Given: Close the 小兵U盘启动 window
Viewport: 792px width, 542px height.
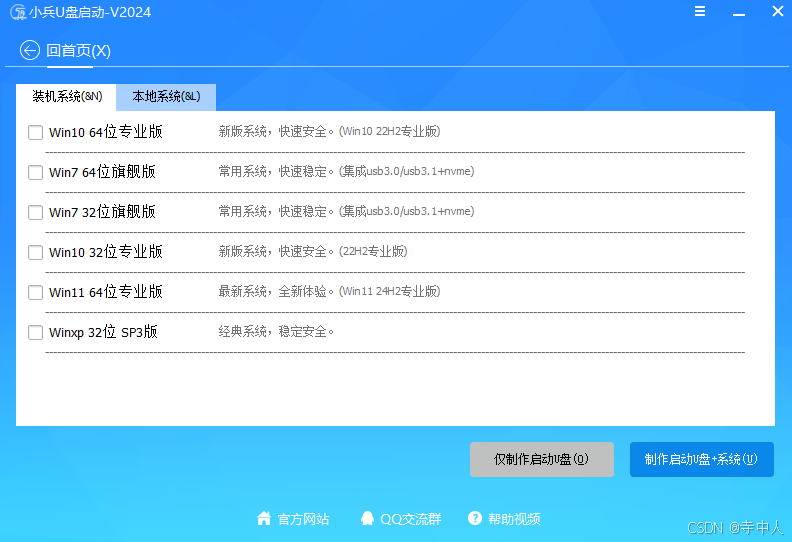Looking at the screenshot, I should 778,11.
